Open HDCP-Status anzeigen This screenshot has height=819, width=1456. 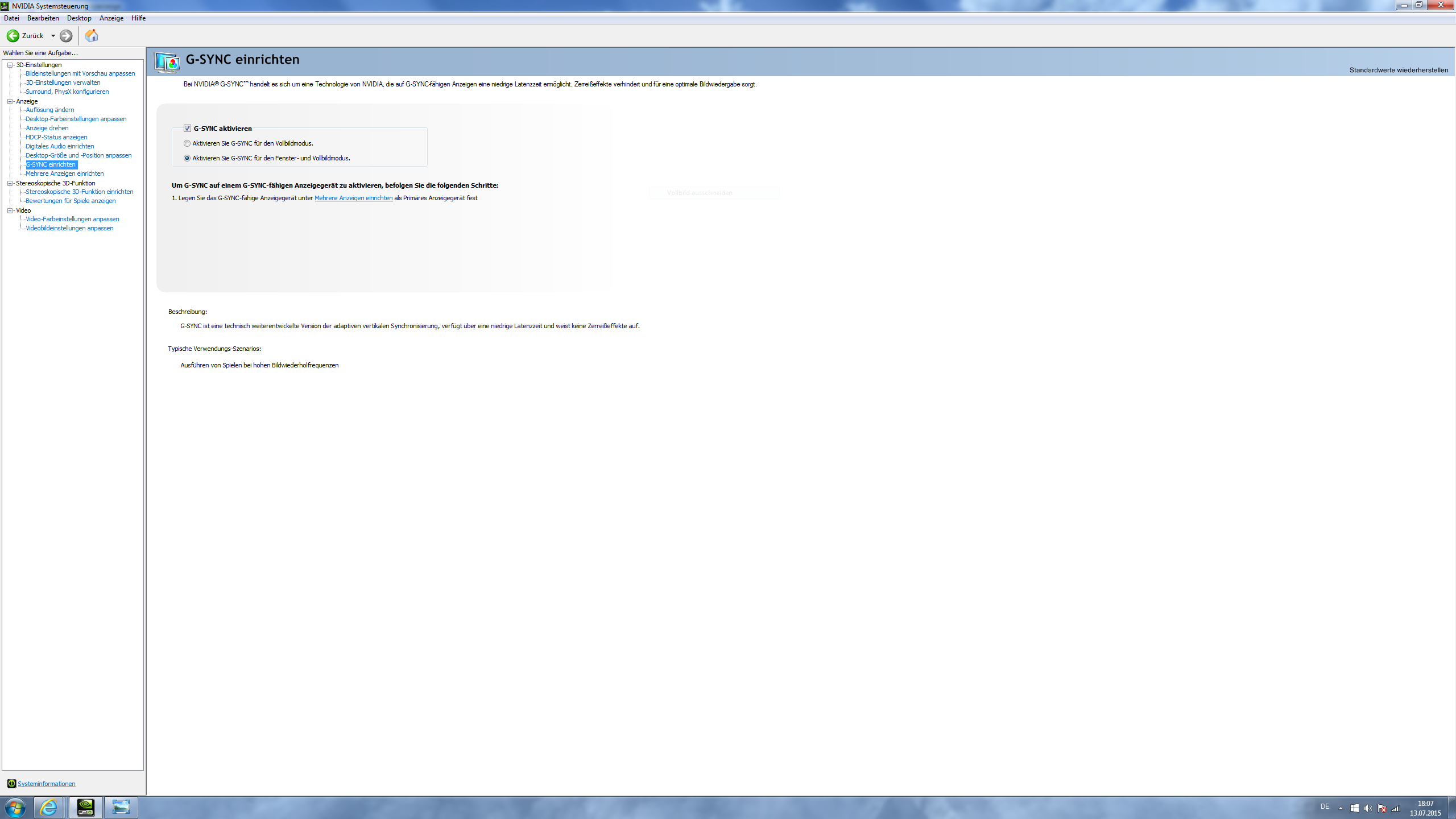tap(56, 137)
